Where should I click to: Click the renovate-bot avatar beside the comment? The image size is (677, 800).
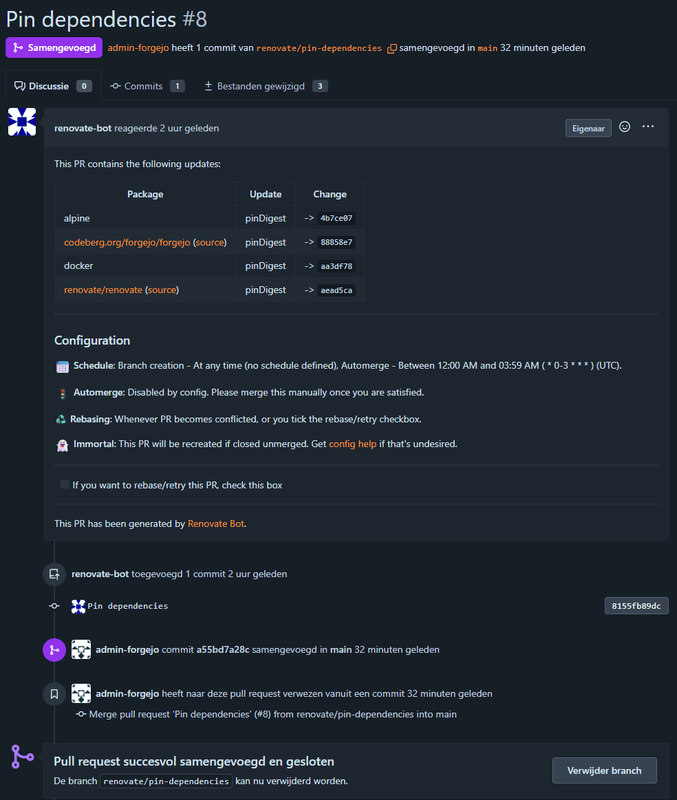[22, 122]
